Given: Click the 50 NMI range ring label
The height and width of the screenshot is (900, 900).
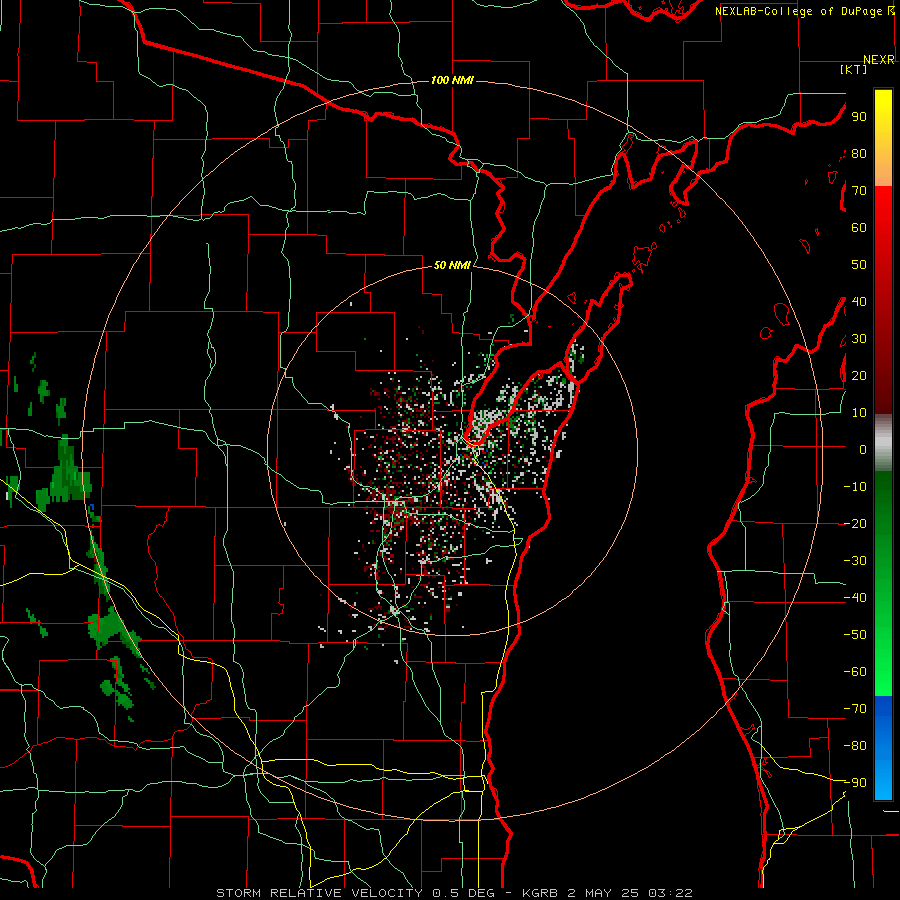Looking at the screenshot, I should [452, 265].
